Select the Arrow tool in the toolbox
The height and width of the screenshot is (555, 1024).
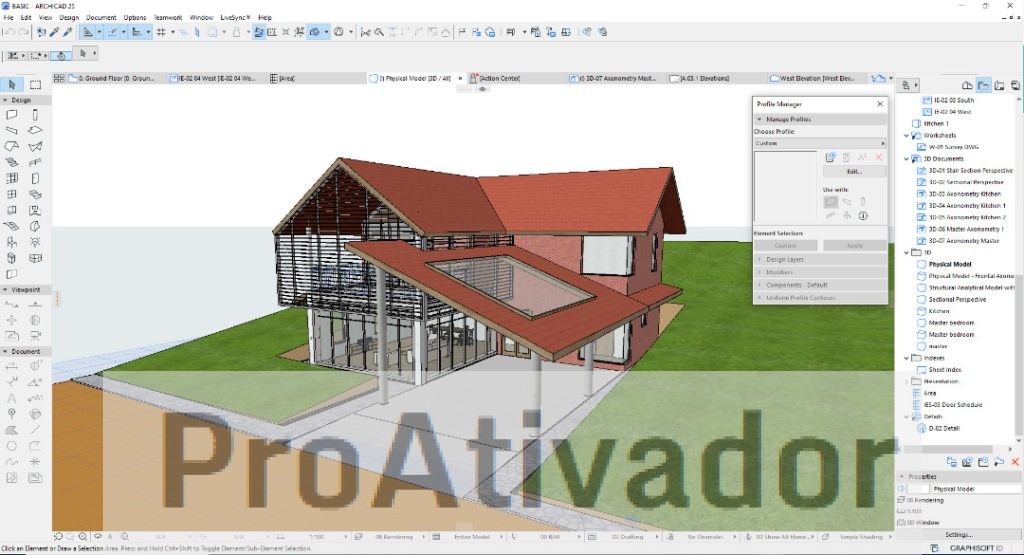click(x=12, y=85)
